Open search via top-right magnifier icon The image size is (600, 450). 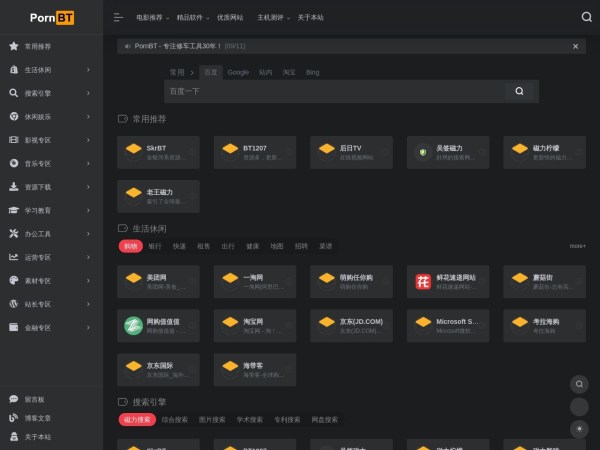point(586,17)
